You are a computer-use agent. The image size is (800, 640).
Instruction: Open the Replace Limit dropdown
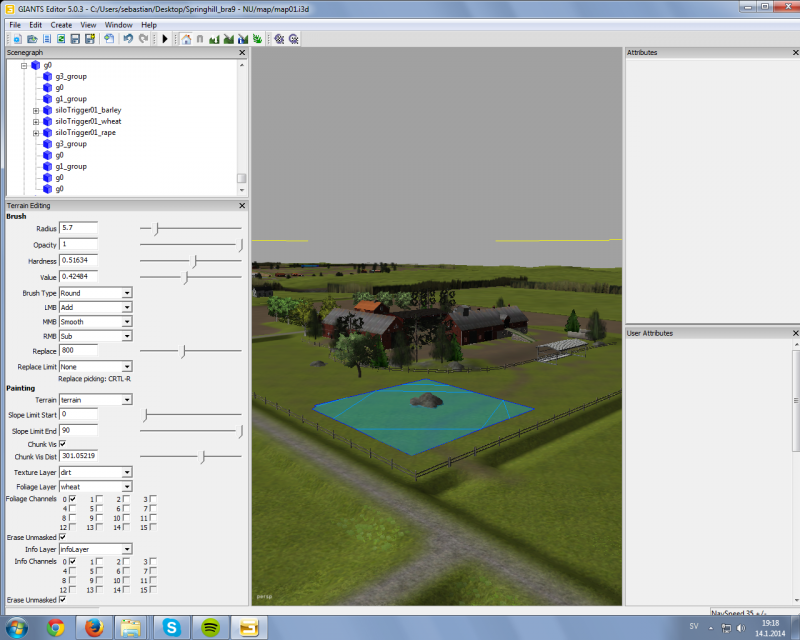click(96, 366)
